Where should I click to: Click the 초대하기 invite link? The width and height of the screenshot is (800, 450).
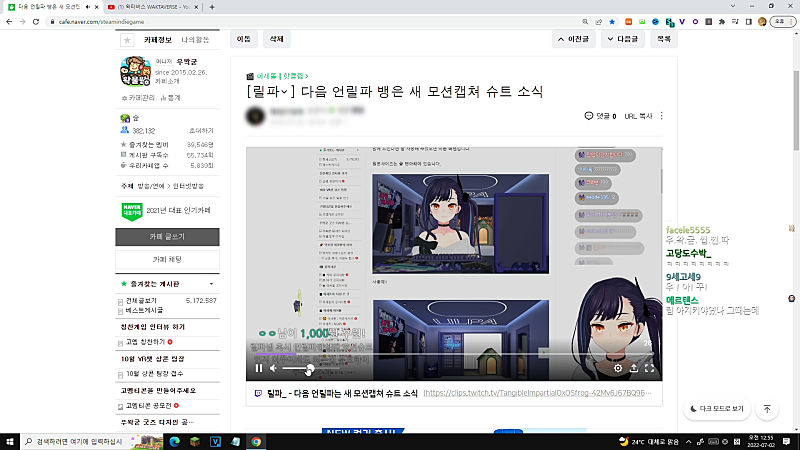[x=201, y=131]
